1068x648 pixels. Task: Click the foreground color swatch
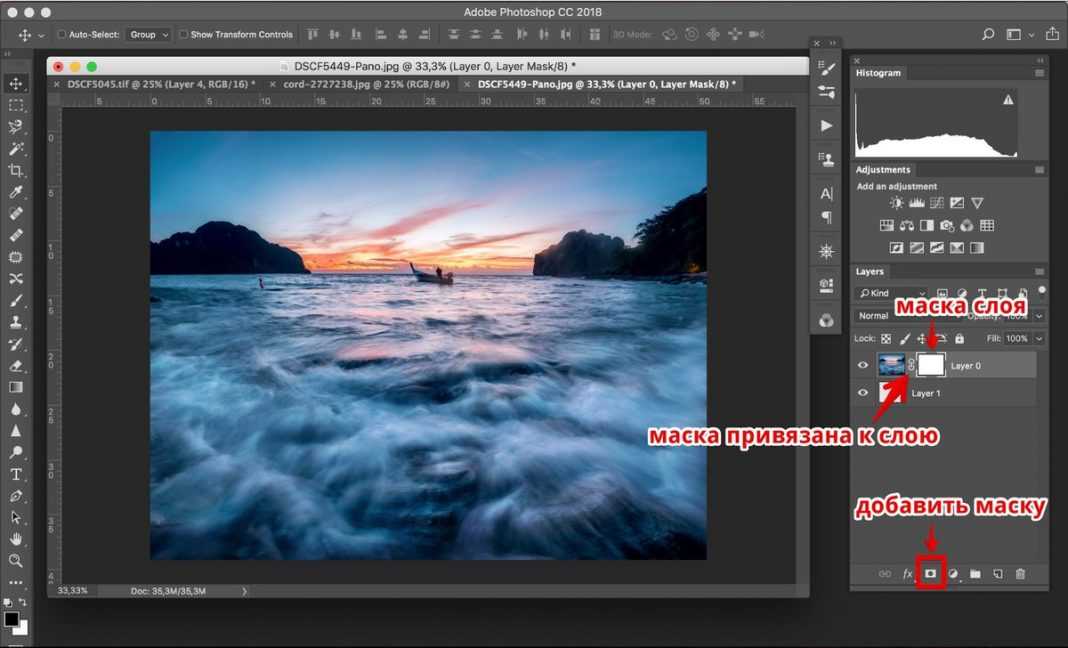(12, 619)
